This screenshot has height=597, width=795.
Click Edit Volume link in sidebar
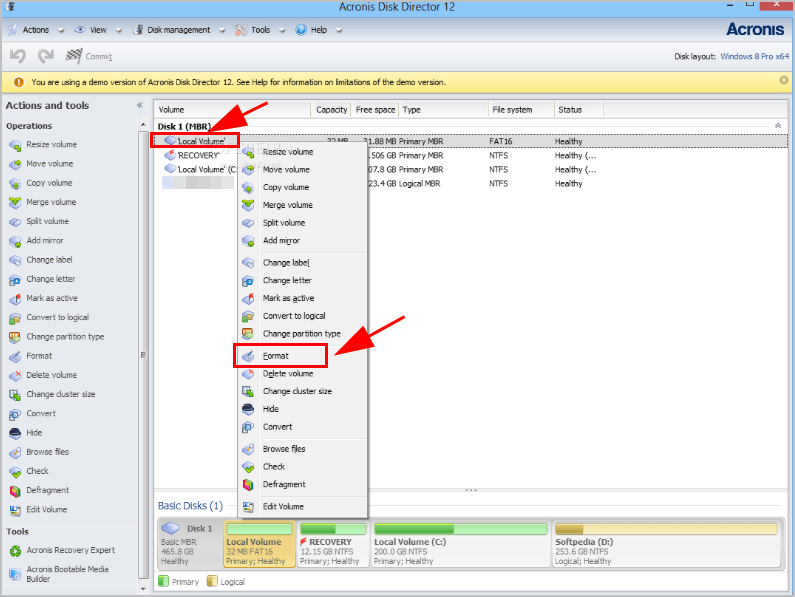47,510
